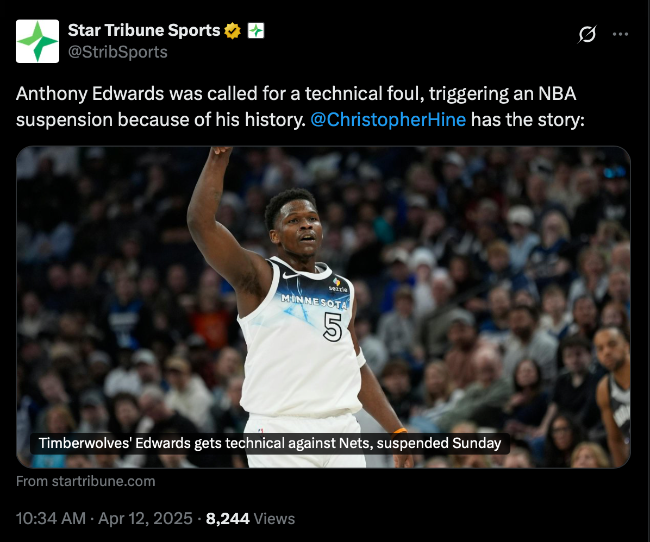Click the Star Tribune Sports profile avatar
650x542 pixels.
click(x=37, y=41)
